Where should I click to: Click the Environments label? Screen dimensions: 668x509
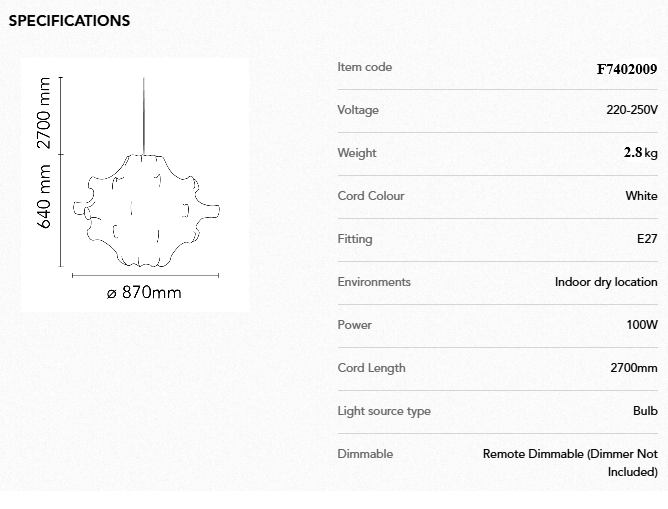pos(374,282)
